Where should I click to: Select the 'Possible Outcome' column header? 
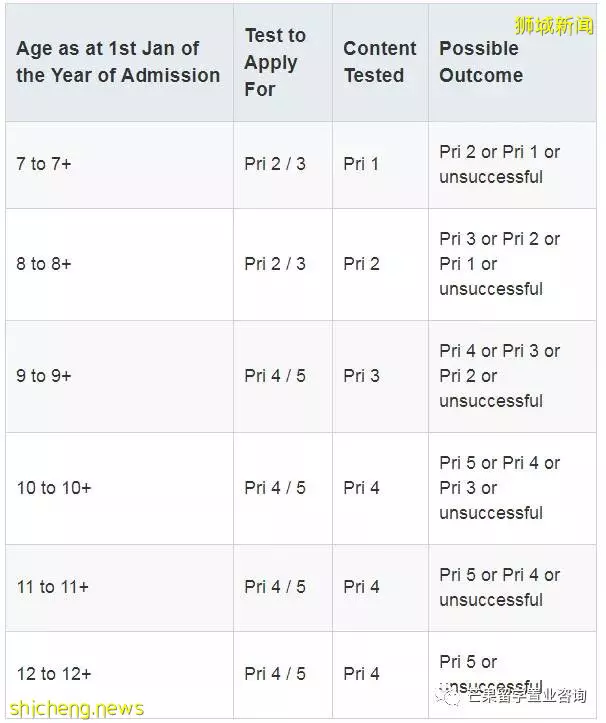click(x=512, y=63)
